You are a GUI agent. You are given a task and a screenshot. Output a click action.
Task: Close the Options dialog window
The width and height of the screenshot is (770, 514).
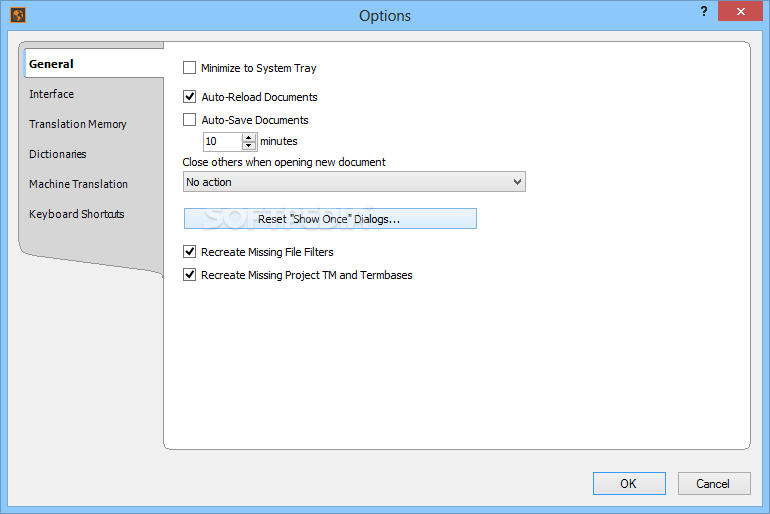(x=739, y=11)
